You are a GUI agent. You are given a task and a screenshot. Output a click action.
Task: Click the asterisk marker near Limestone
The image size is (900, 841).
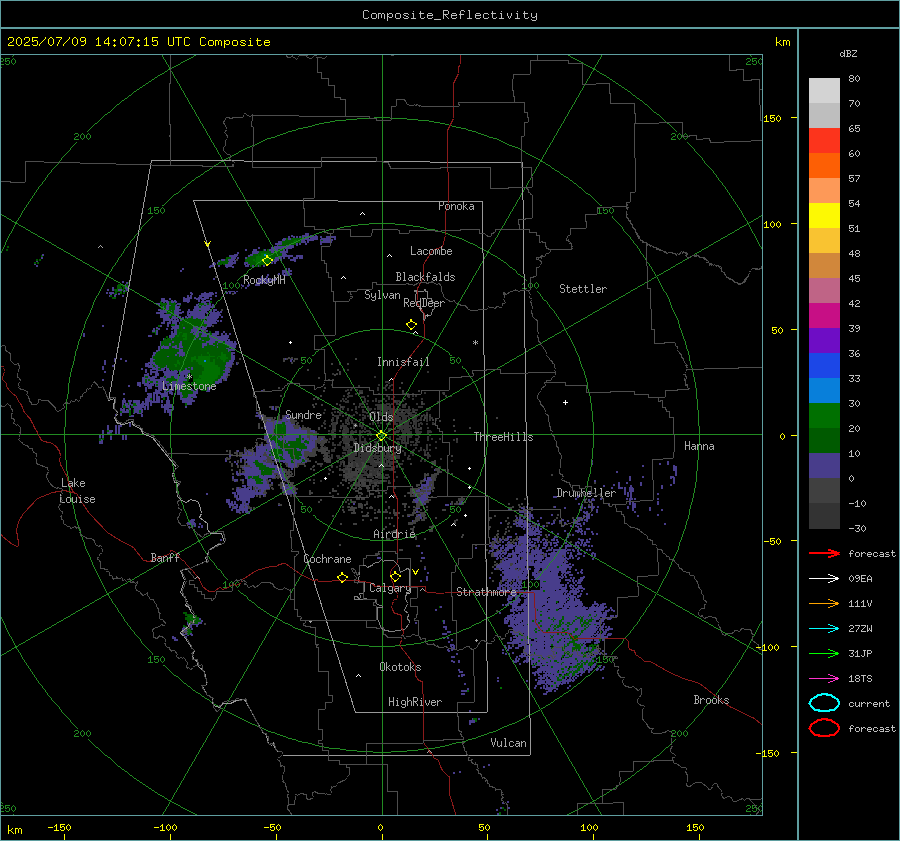pyautogui.click(x=189, y=377)
